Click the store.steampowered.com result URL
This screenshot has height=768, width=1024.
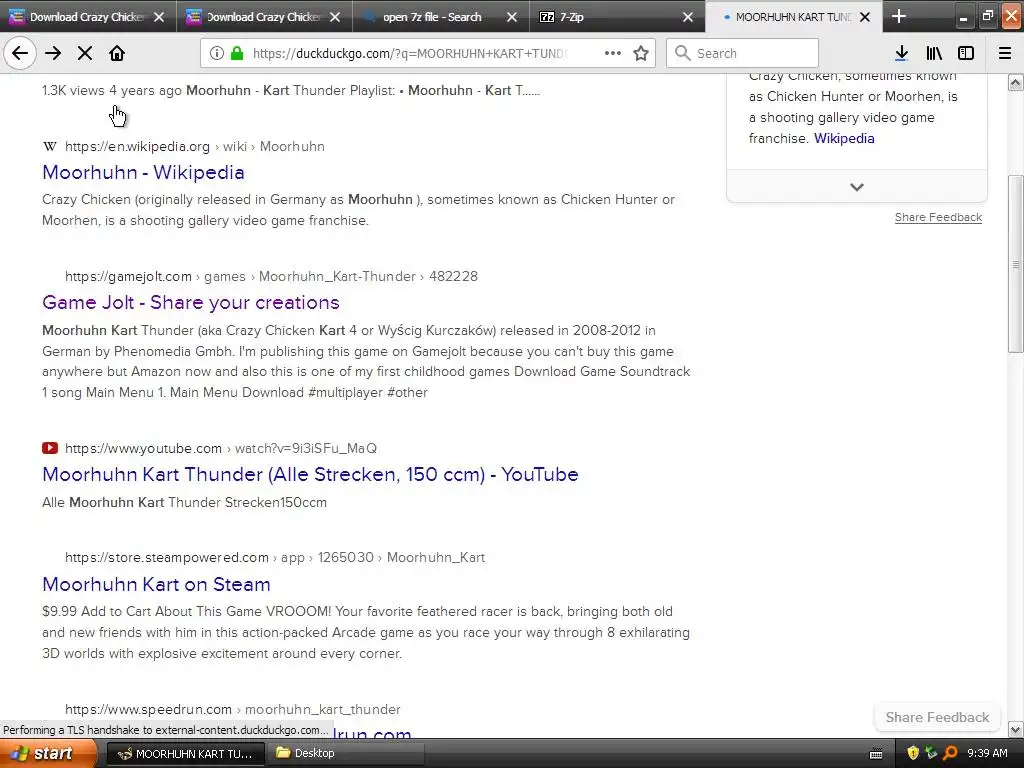tap(275, 557)
